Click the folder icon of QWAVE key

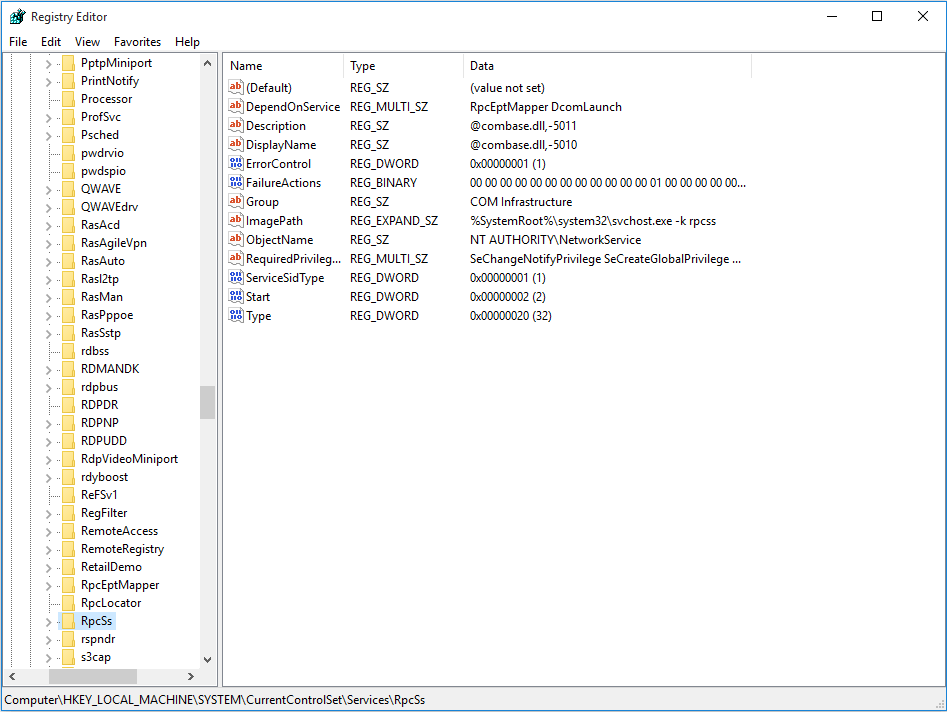[69, 188]
